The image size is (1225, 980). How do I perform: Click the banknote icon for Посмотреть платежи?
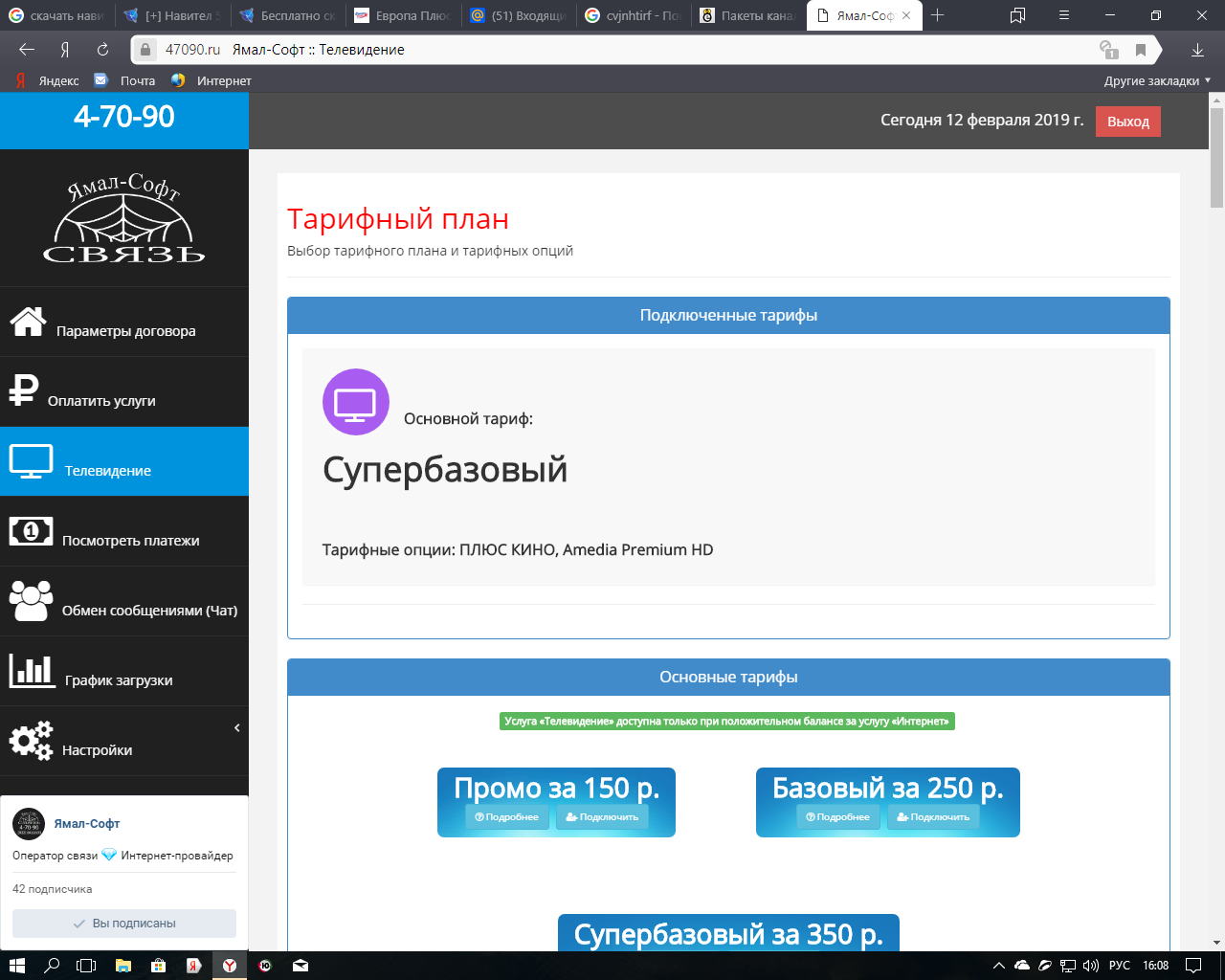(31, 530)
